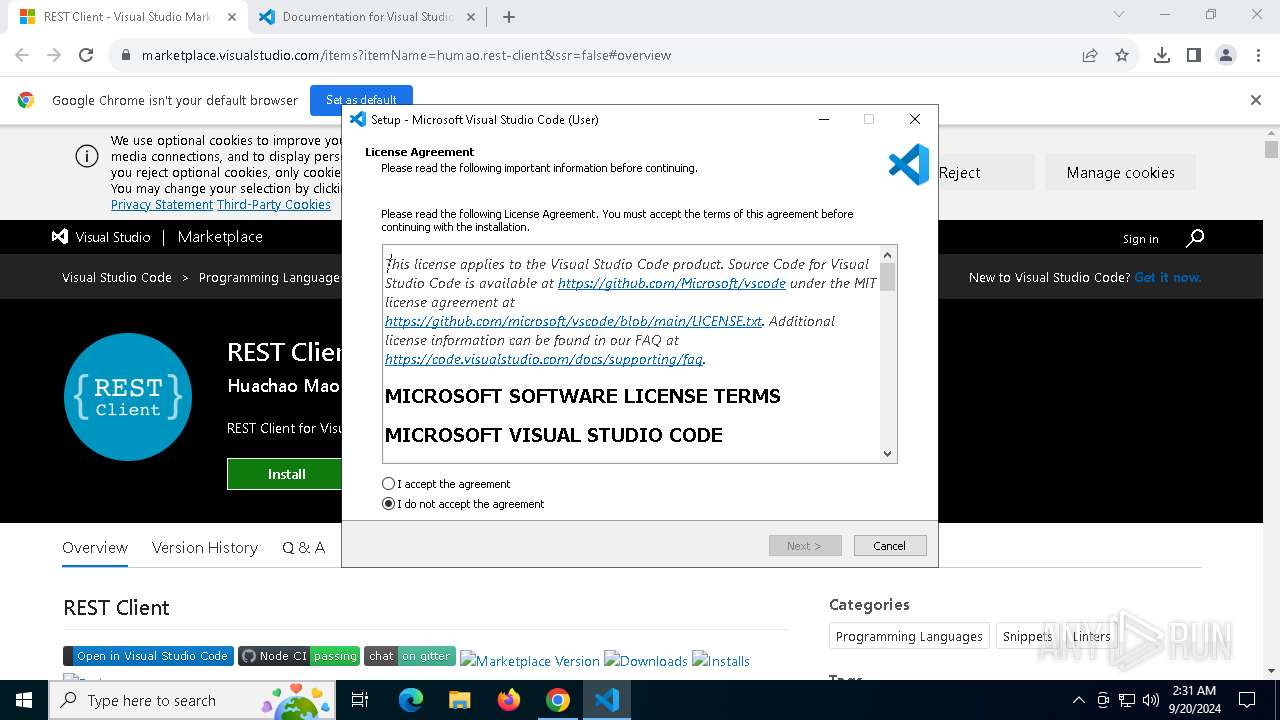This screenshot has width=1280, height=720.
Task: Click the marketplace search magnifier icon
Action: point(1195,238)
